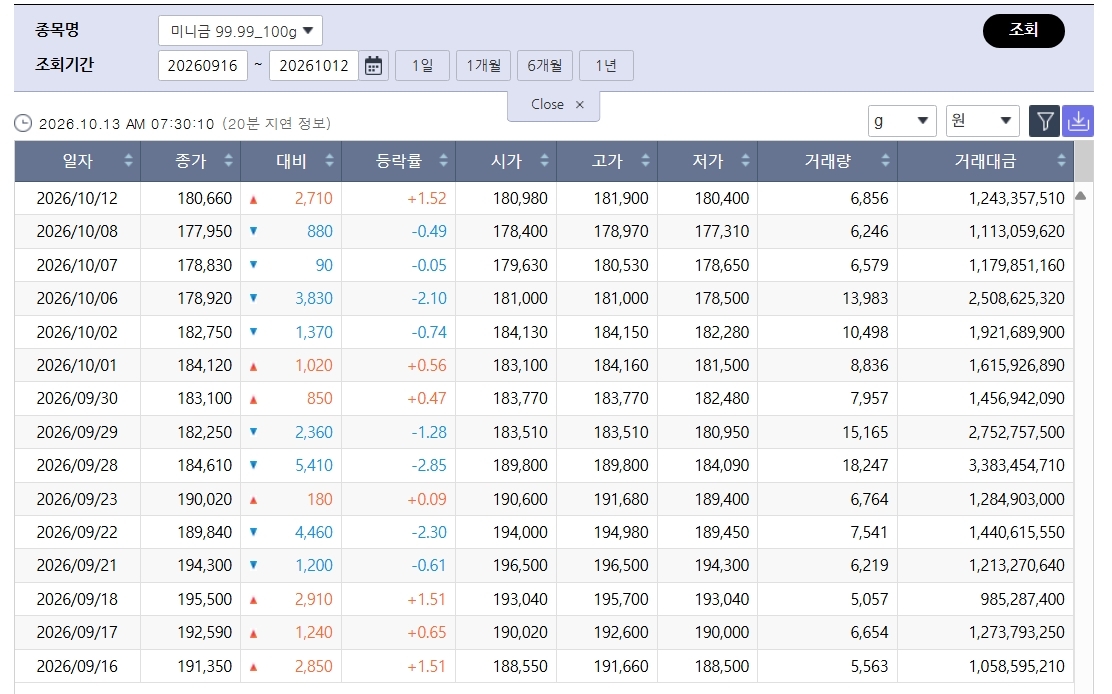1112x694 pixels.
Task: Open the 원 currency dropdown
Action: 982,121
